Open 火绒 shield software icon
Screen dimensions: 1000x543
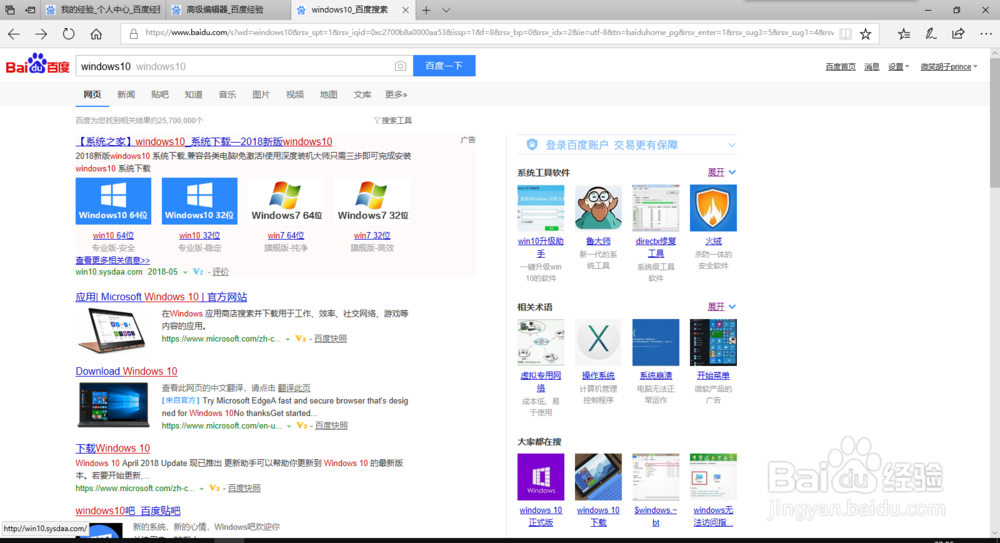[x=712, y=208]
